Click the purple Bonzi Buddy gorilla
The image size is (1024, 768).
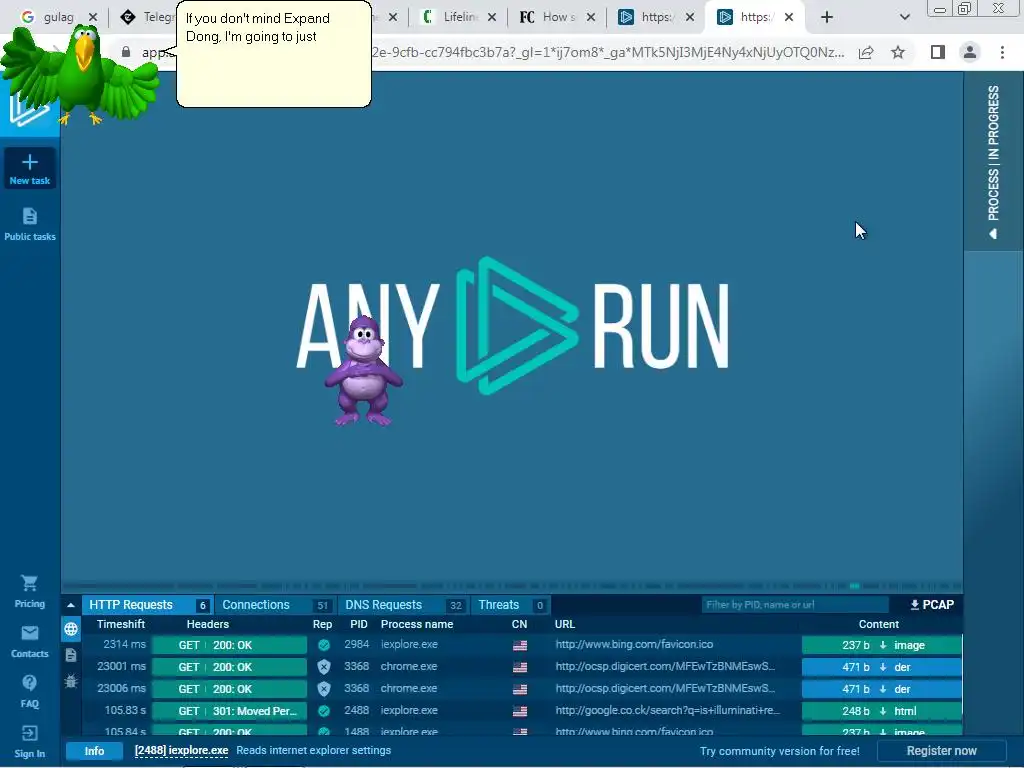pyautogui.click(x=363, y=371)
